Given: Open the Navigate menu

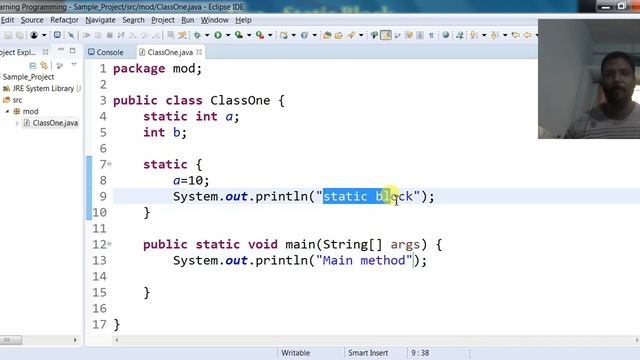Looking at the screenshot, I should pos(100,20).
